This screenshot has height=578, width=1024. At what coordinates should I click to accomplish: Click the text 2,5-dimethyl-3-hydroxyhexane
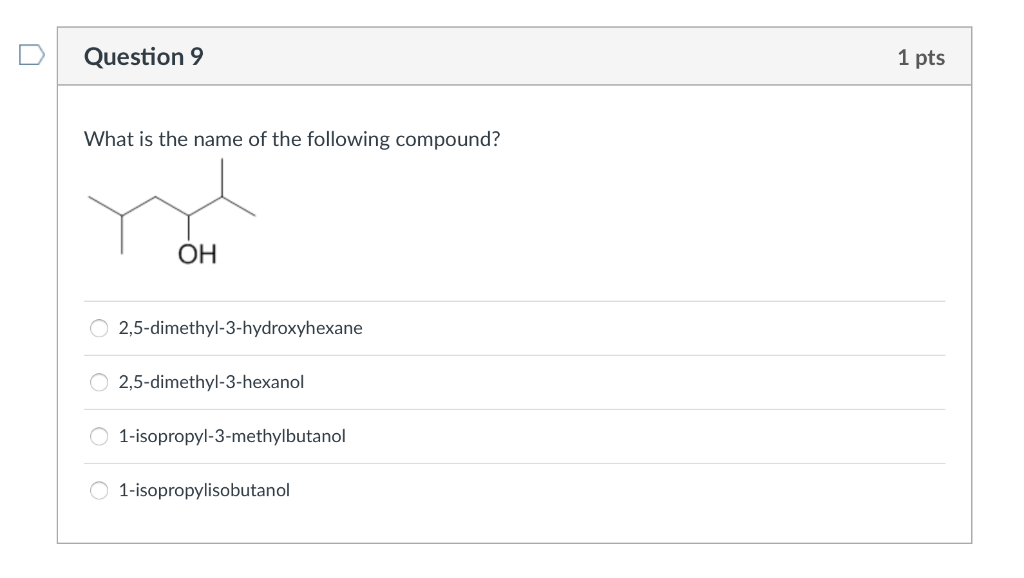pyautogui.click(x=240, y=327)
